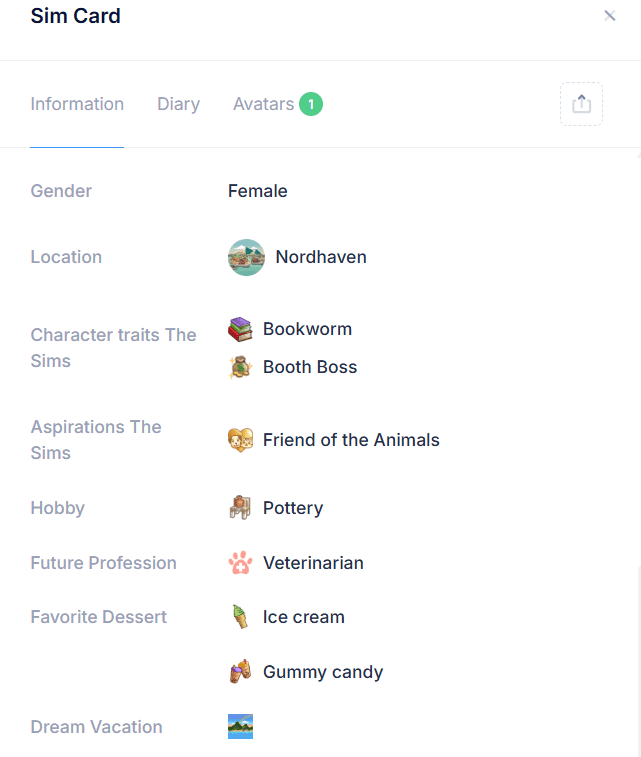Click the Friend of the Animals text
Screen dimensions: 641x757
(x=351, y=440)
